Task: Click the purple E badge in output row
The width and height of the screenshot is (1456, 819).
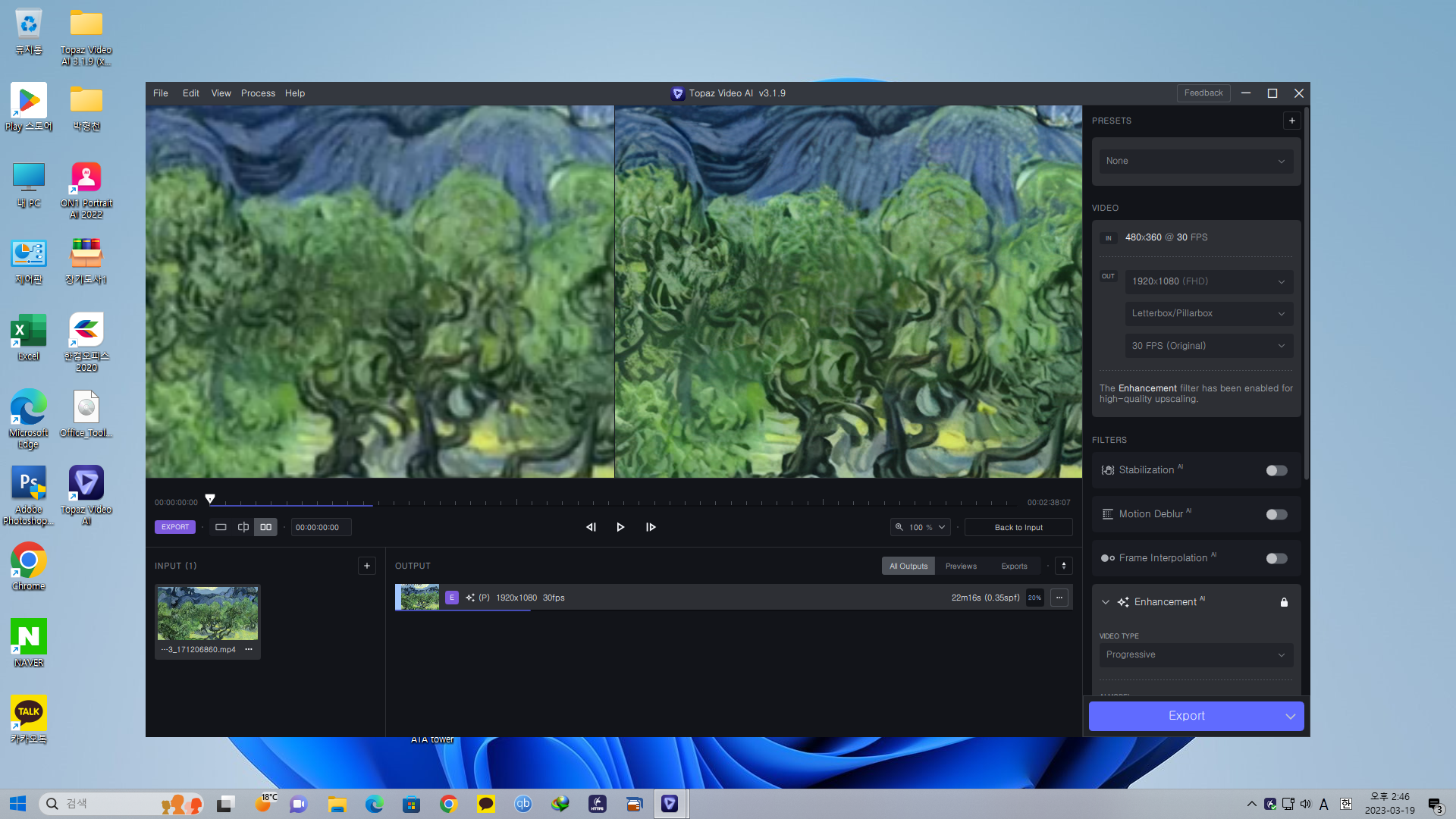Action: point(452,598)
